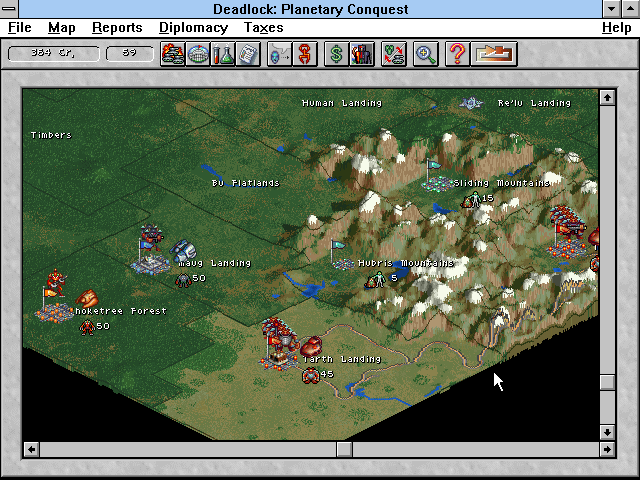
Task: Click the aircraft near Re'lu Landing
Action: [471, 103]
